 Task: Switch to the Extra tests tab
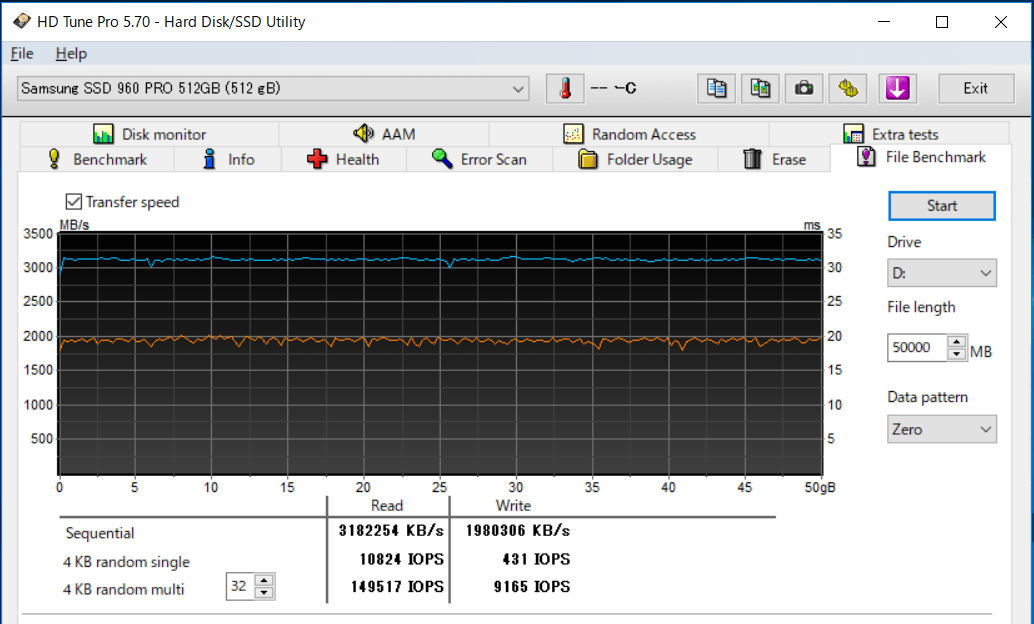click(x=890, y=134)
